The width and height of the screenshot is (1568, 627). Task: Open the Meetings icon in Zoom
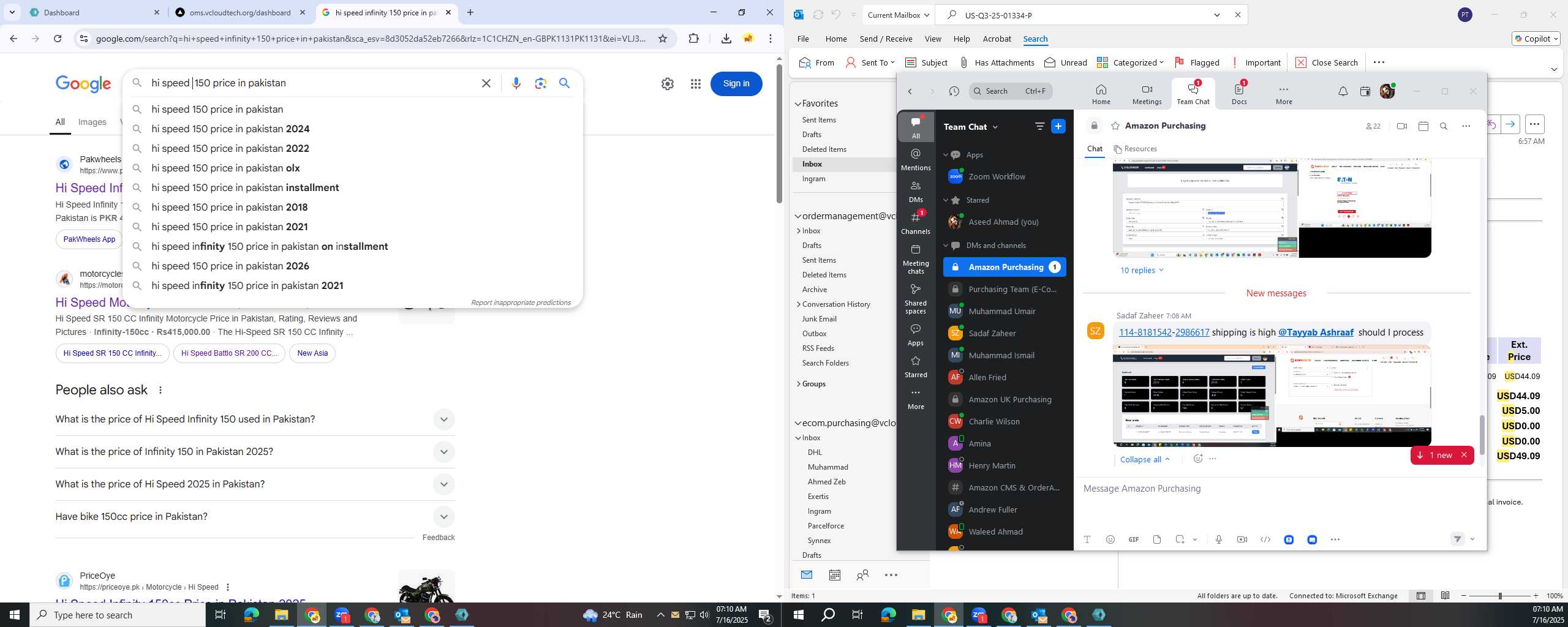click(1147, 94)
